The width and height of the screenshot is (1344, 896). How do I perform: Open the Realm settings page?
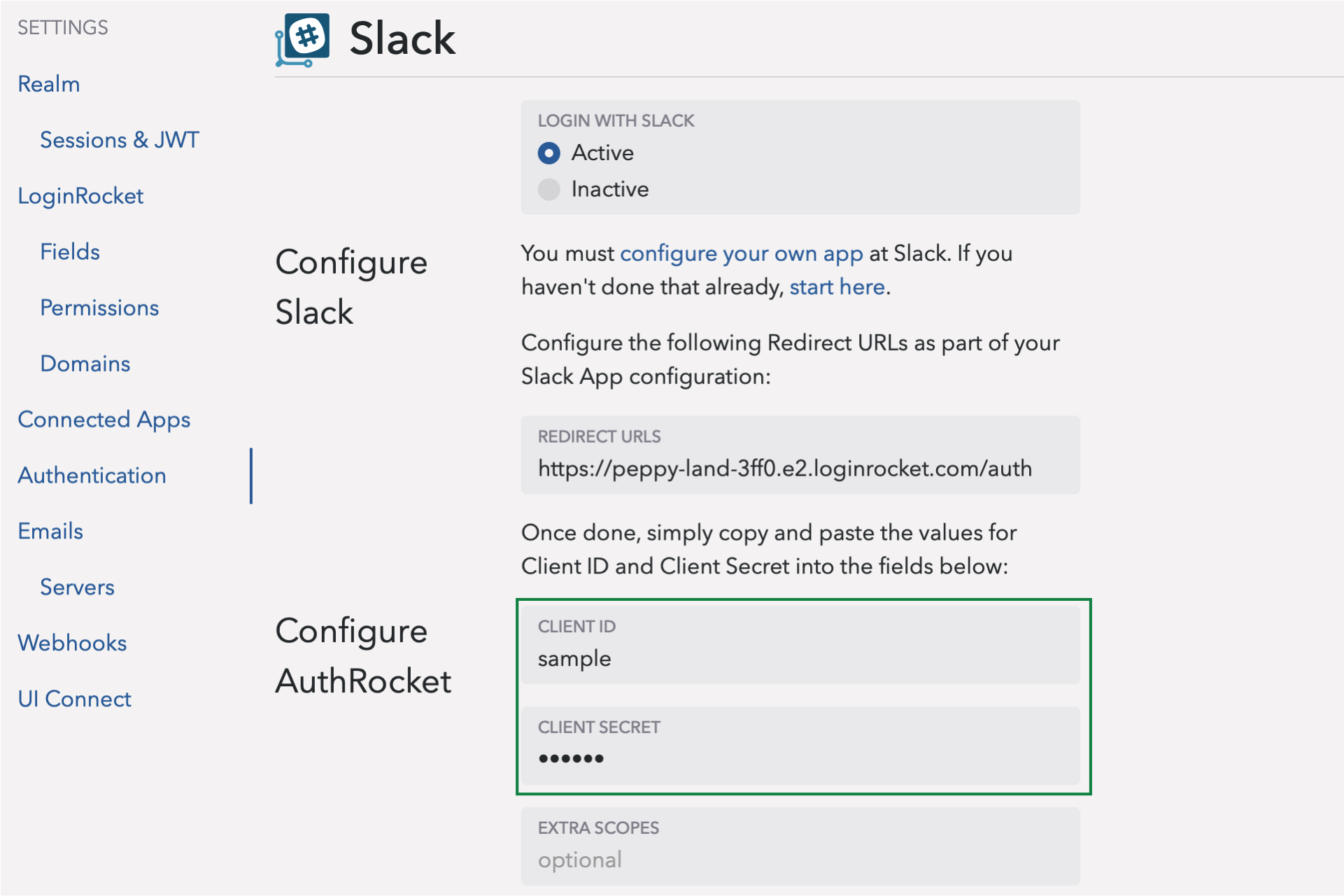[x=49, y=84]
